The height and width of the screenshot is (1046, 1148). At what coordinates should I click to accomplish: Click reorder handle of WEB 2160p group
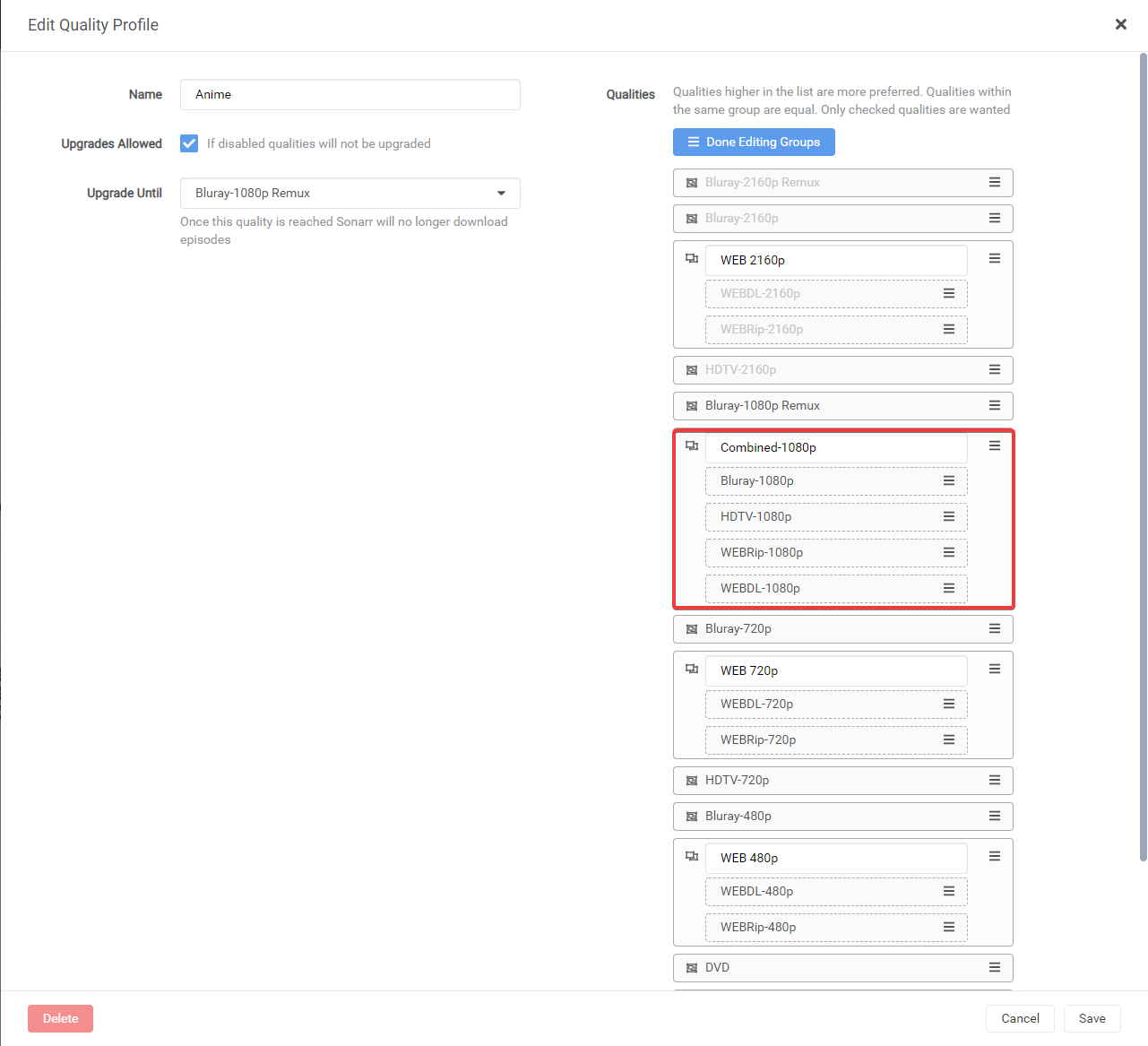coord(995,258)
